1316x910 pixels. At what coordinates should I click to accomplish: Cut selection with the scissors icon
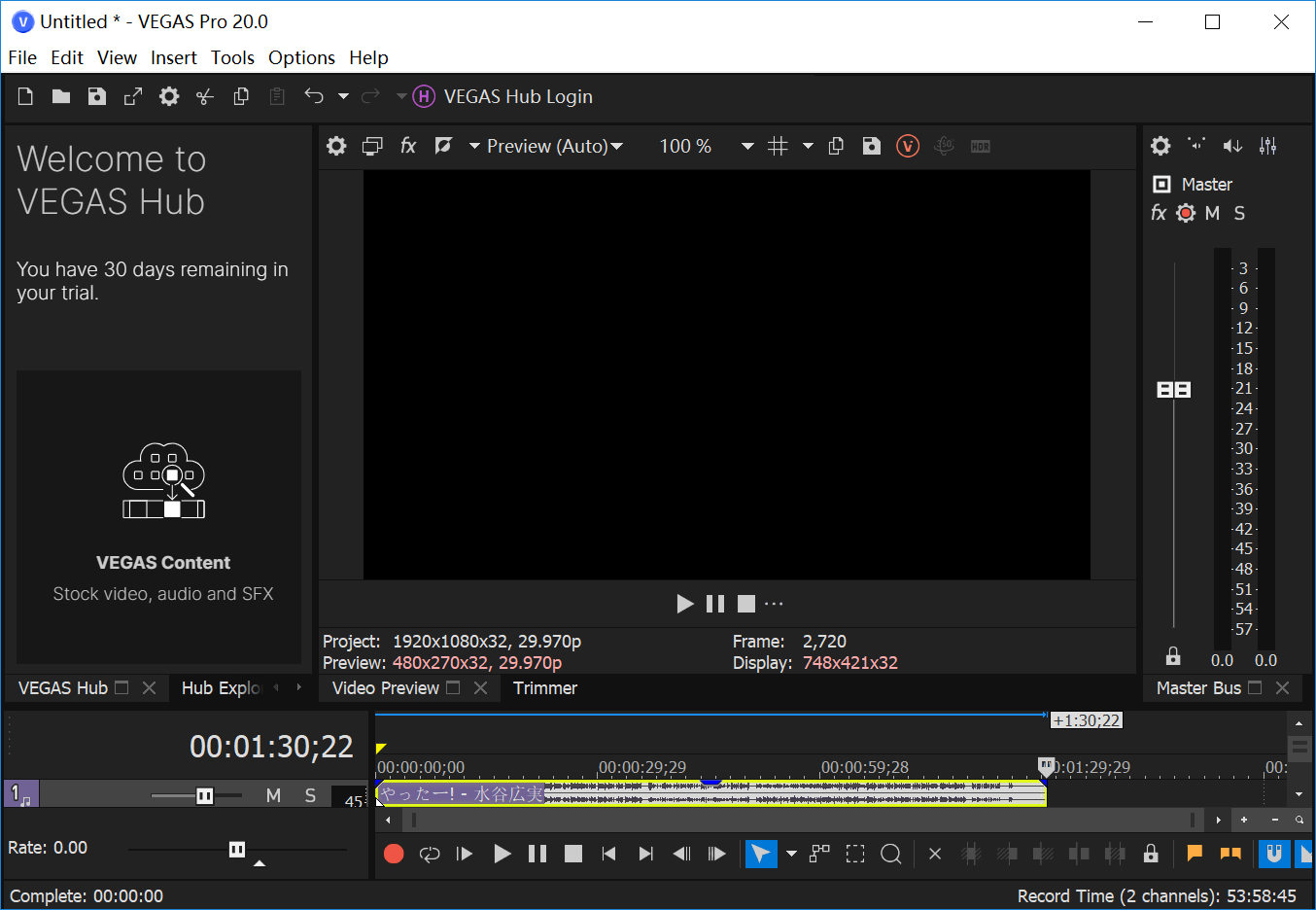[x=205, y=96]
